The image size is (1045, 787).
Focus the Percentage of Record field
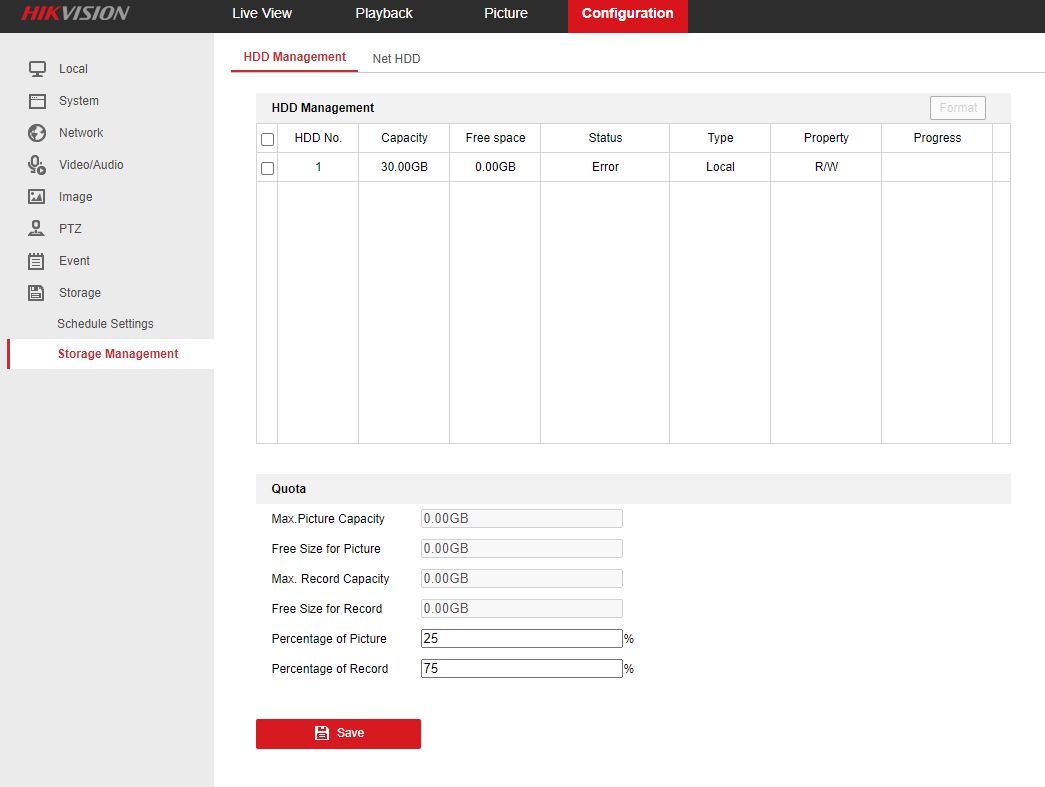point(521,669)
